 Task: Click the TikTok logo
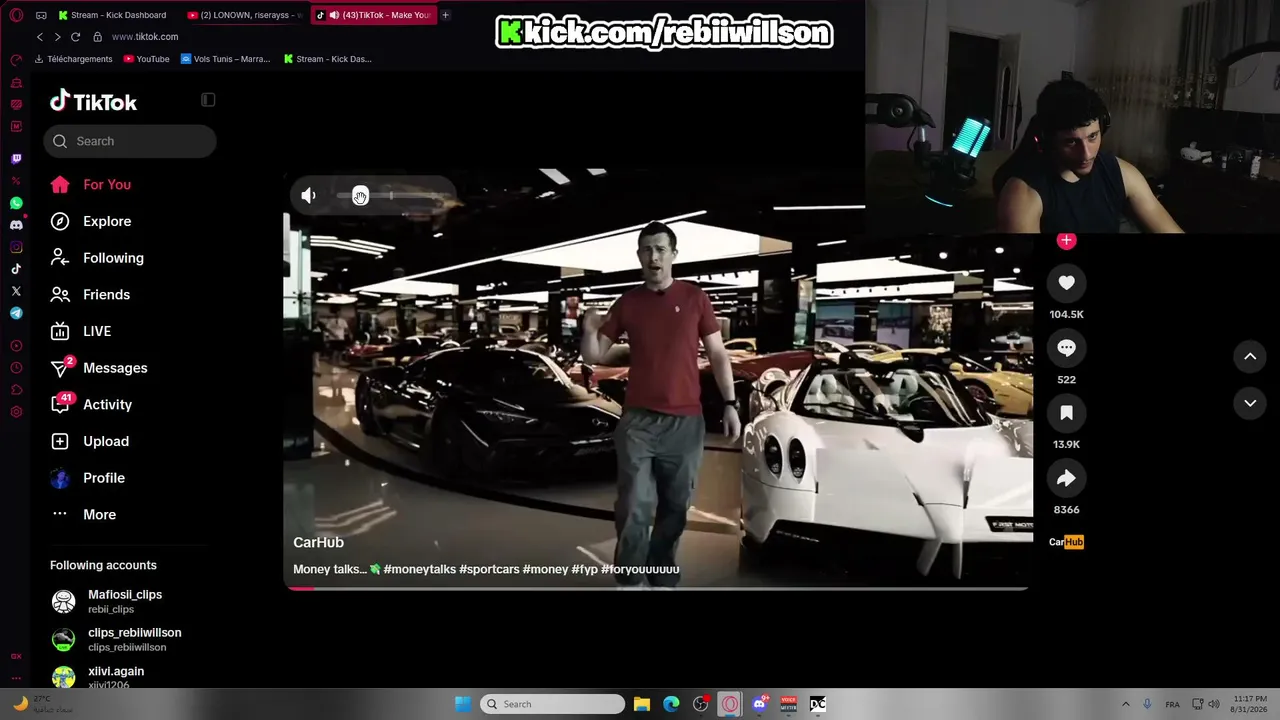coord(93,101)
